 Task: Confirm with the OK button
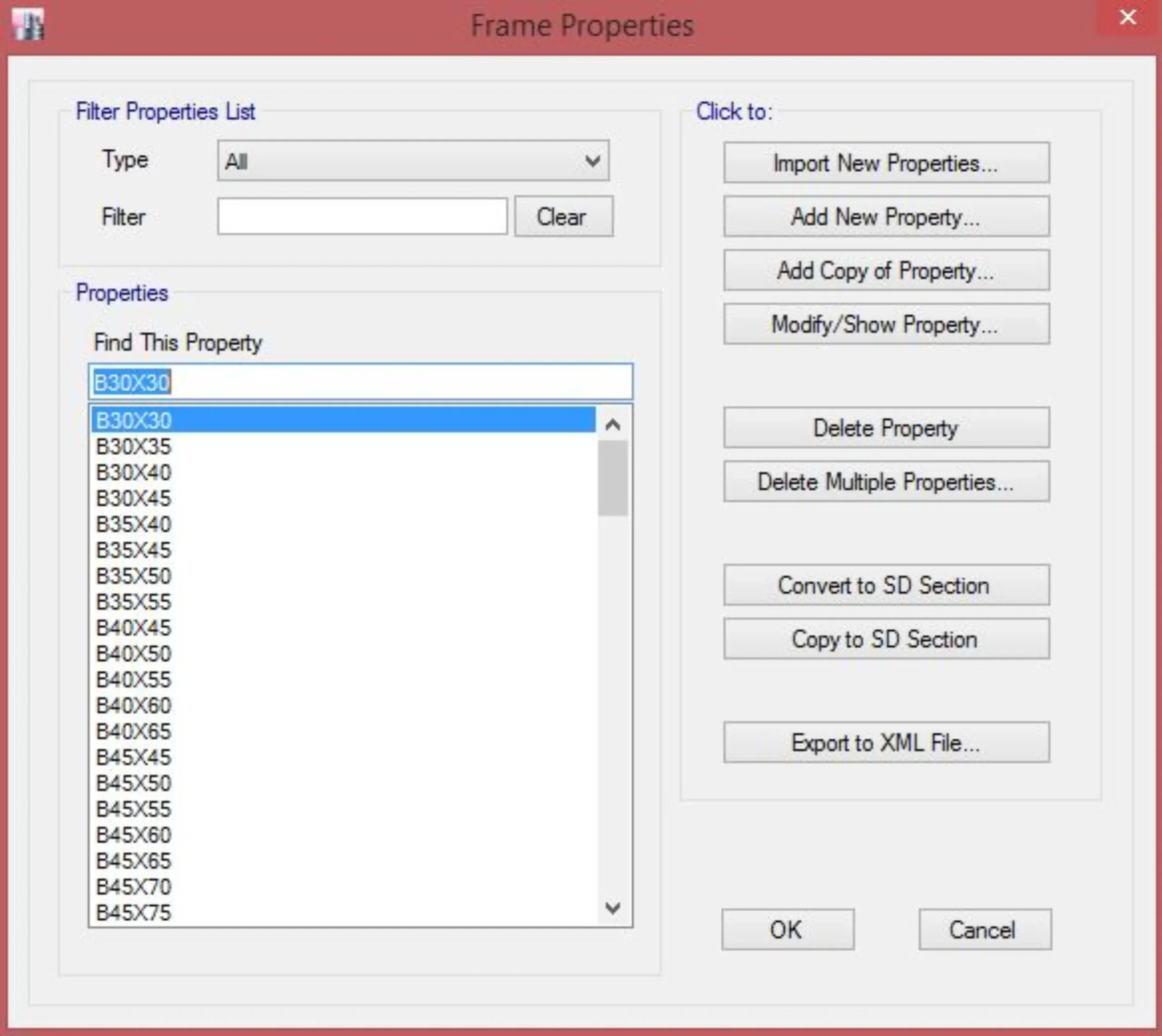click(788, 929)
